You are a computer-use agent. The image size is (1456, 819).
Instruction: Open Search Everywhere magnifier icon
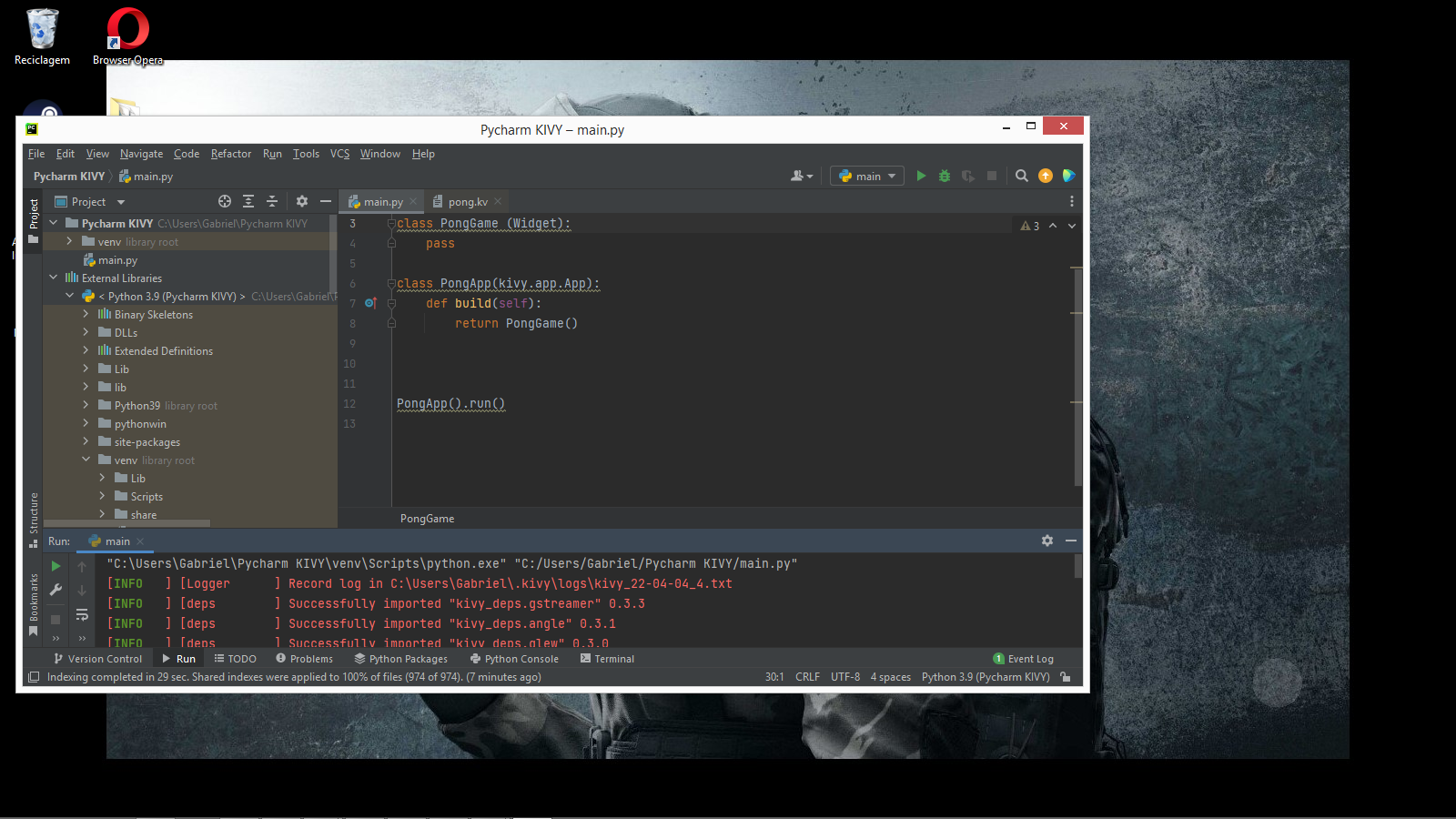(1022, 176)
